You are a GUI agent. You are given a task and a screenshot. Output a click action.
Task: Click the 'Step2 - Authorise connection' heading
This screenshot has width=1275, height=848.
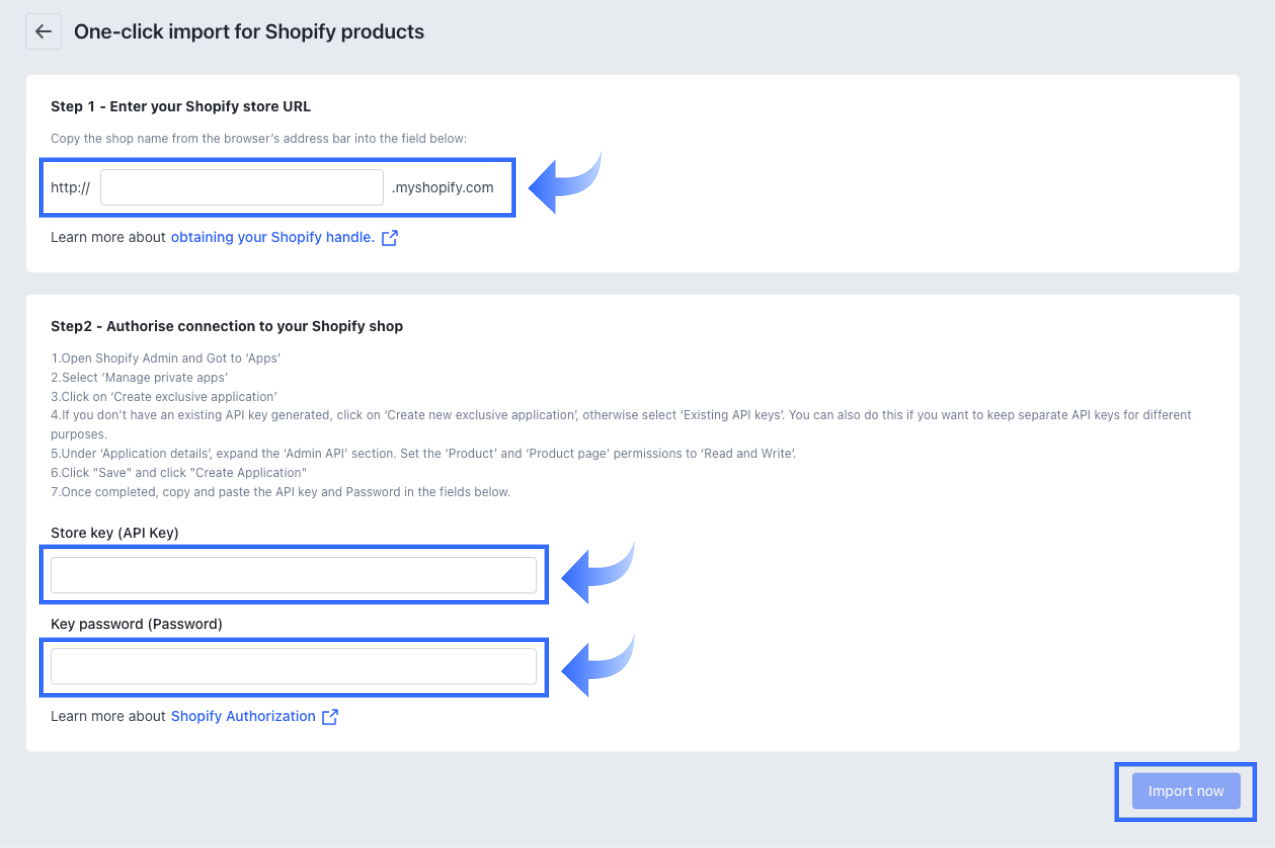point(227,326)
